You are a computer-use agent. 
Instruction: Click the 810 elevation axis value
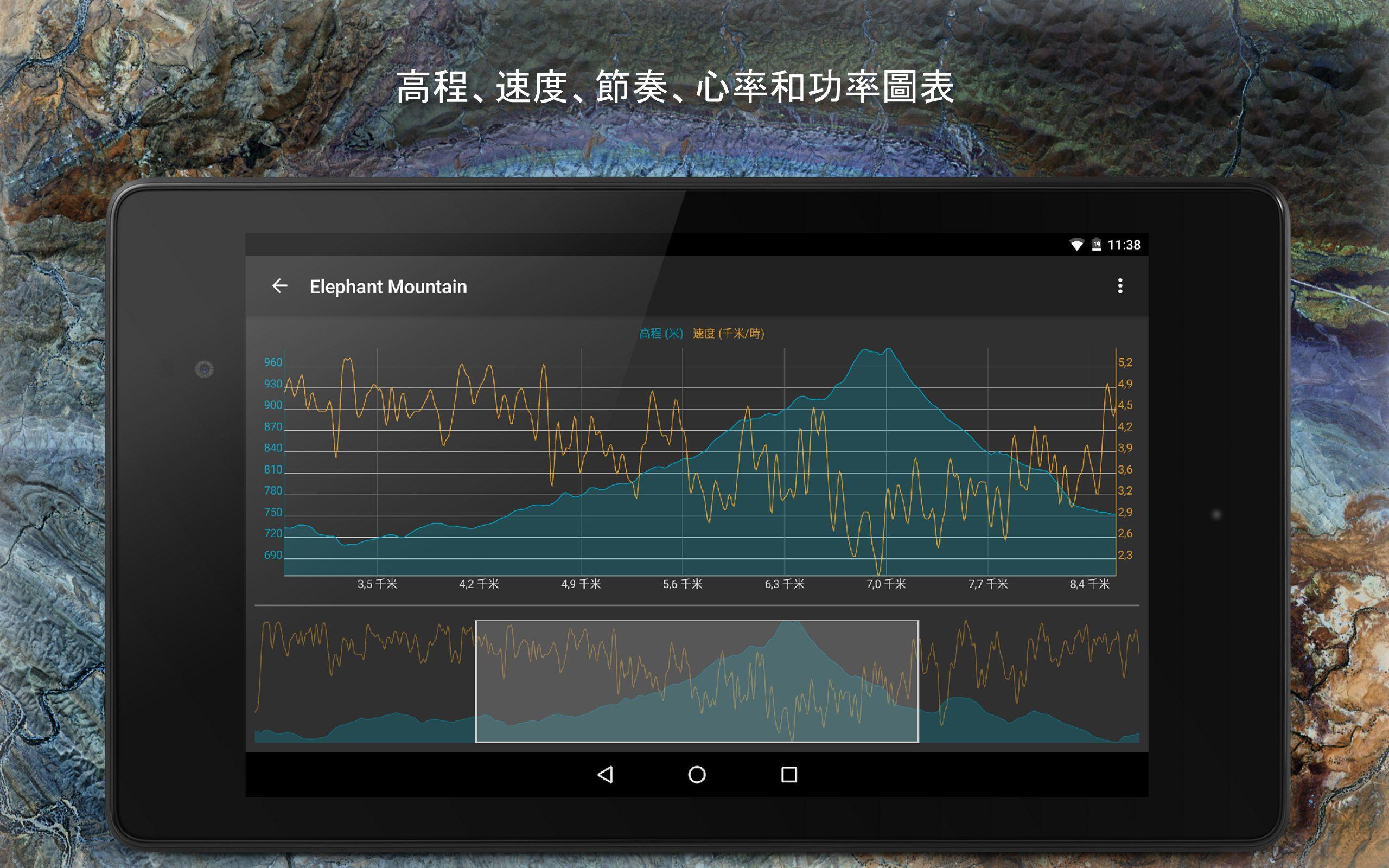pos(273,470)
